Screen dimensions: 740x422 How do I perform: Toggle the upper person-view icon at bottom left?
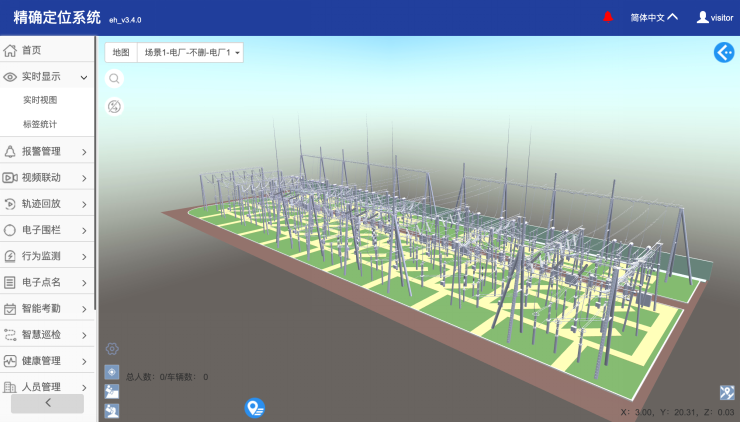(x=112, y=391)
